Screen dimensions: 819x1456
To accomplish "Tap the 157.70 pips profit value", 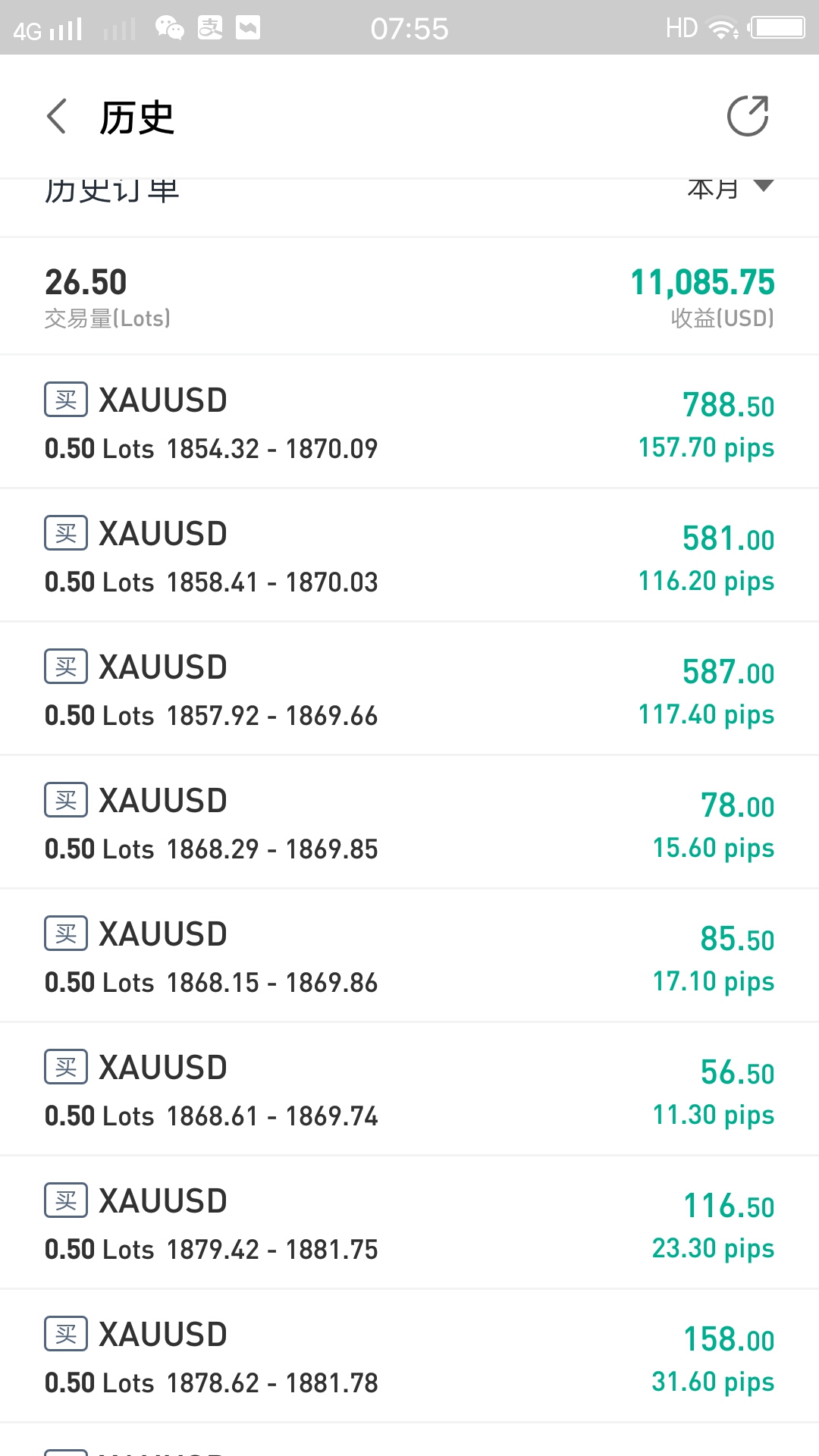I will 706,447.
